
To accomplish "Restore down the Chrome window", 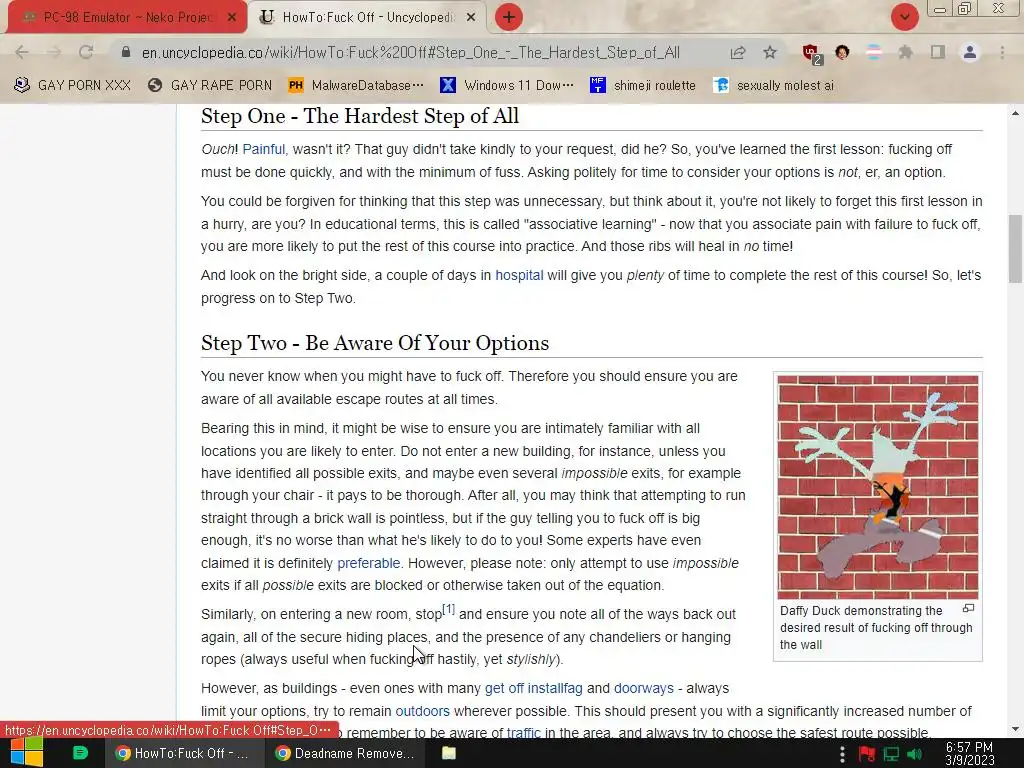I will coord(965,9).
